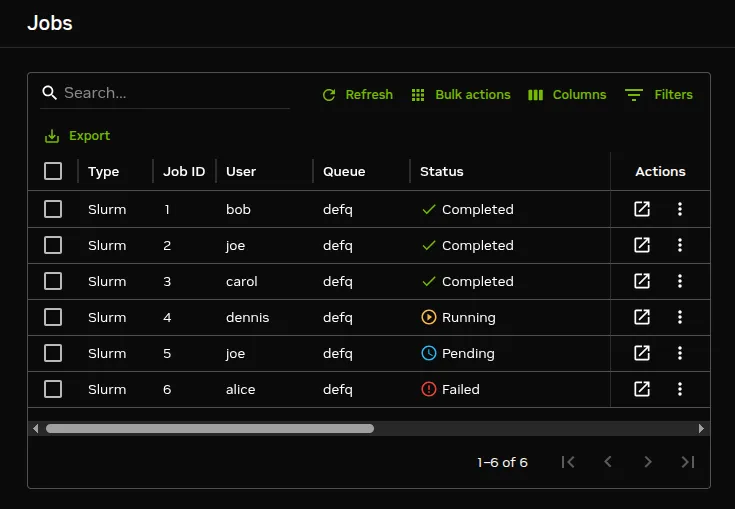
Task: Open more options for job 2
Action: point(680,245)
